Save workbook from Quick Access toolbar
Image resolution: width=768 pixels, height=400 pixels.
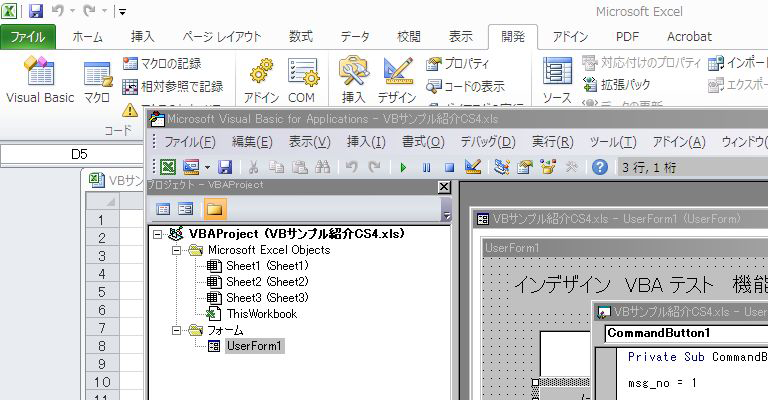[x=36, y=11]
